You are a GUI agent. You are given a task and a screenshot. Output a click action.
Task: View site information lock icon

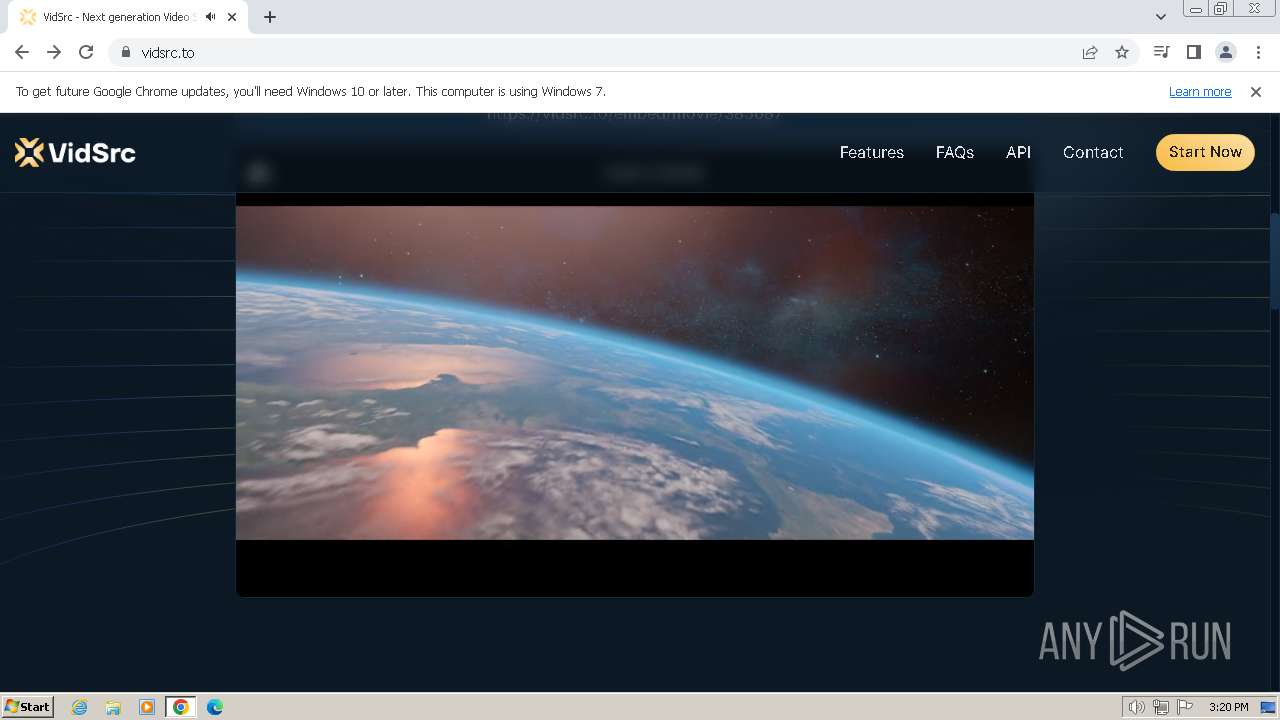tap(125, 52)
